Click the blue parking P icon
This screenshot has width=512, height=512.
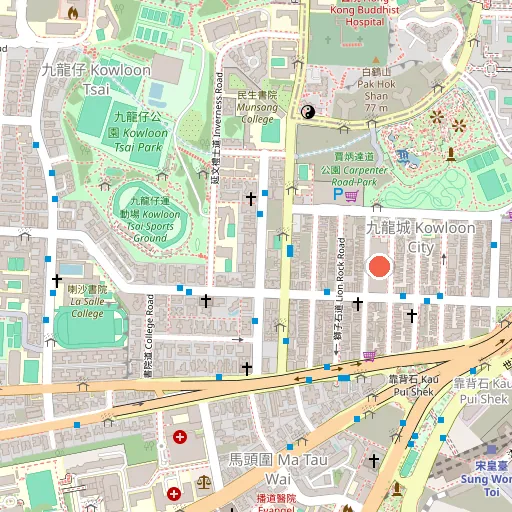point(338,194)
